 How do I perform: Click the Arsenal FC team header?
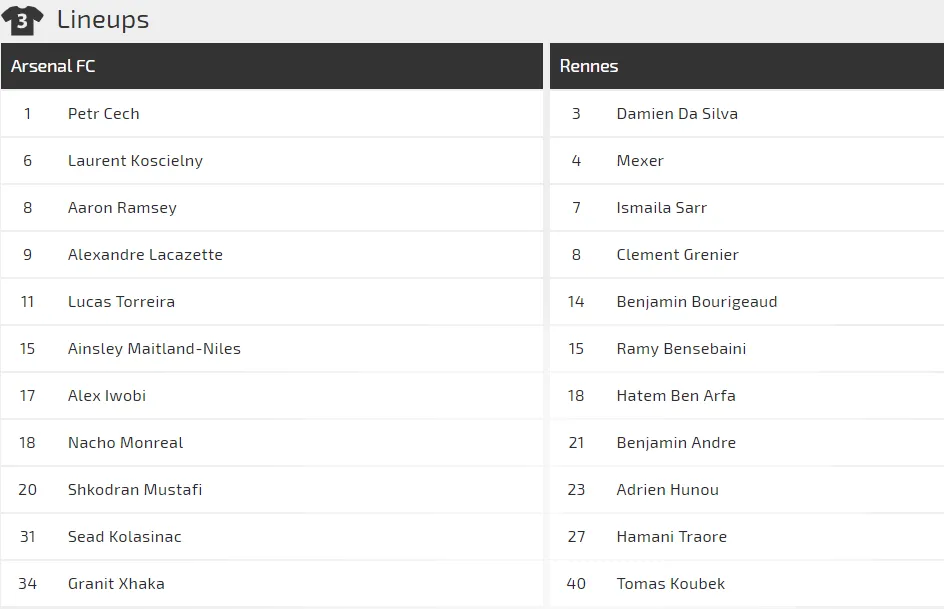pos(53,66)
